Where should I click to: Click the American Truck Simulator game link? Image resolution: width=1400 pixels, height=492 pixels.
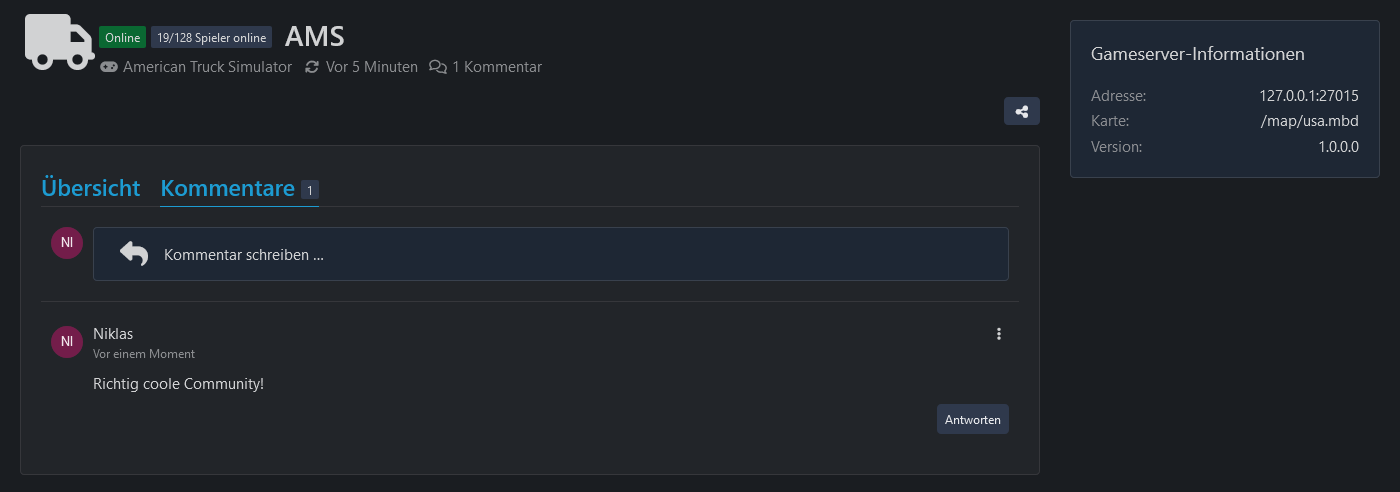tap(207, 67)
